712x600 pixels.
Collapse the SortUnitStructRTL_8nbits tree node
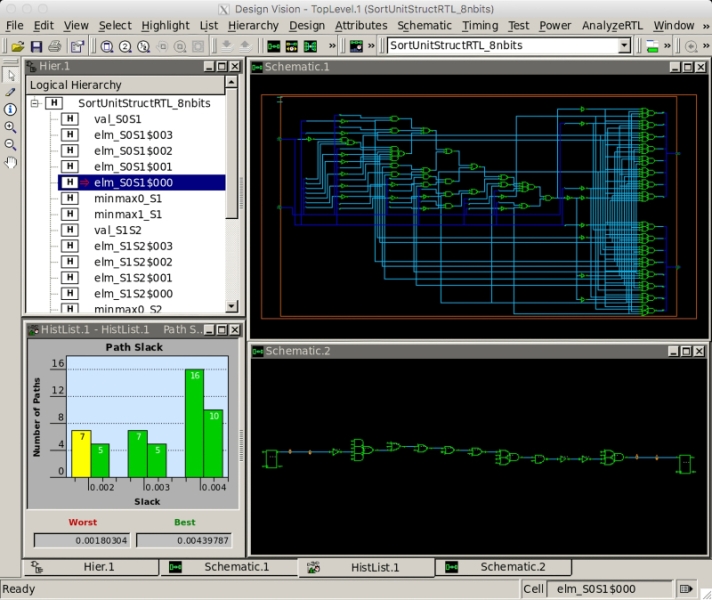pos(34,103)
